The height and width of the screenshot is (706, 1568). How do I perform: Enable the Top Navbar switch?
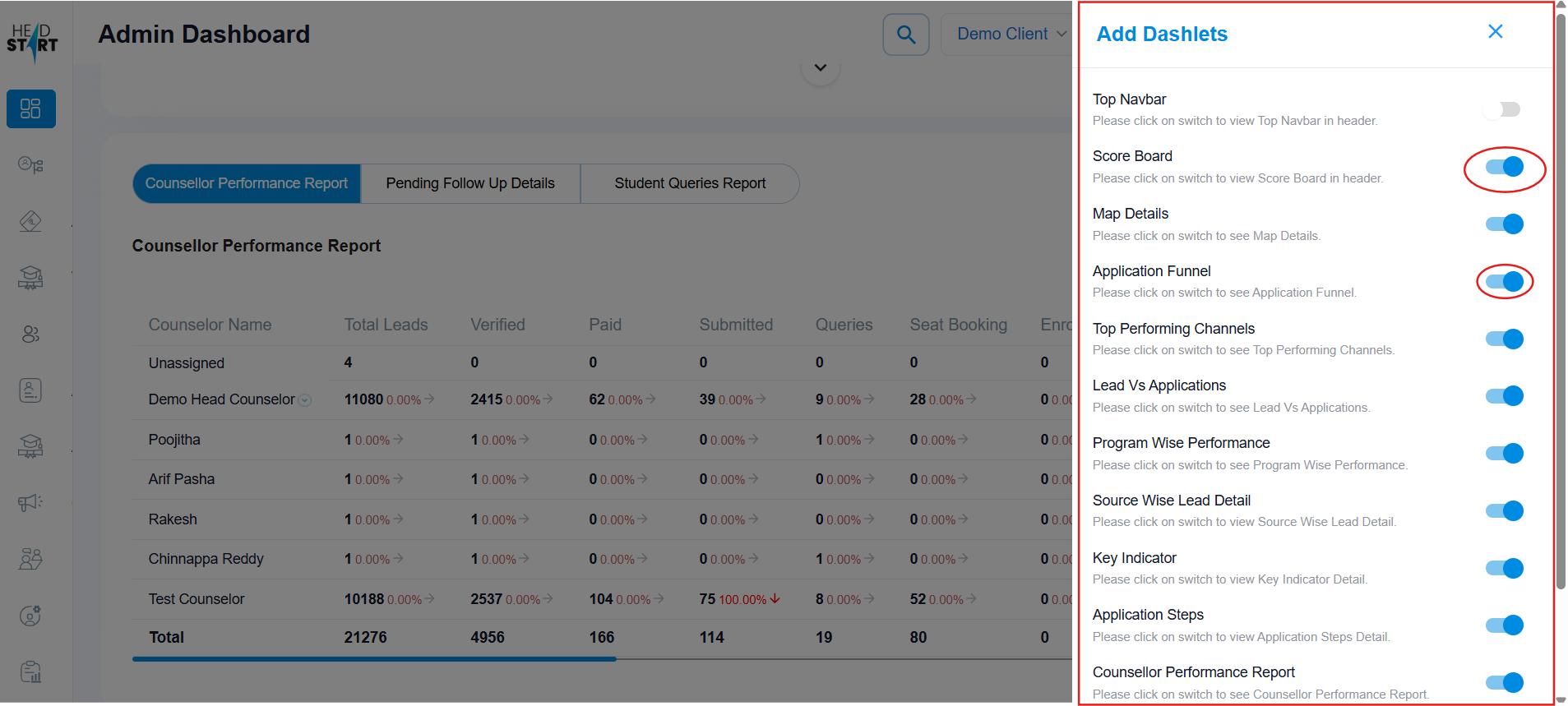(x=1503, y=109)
